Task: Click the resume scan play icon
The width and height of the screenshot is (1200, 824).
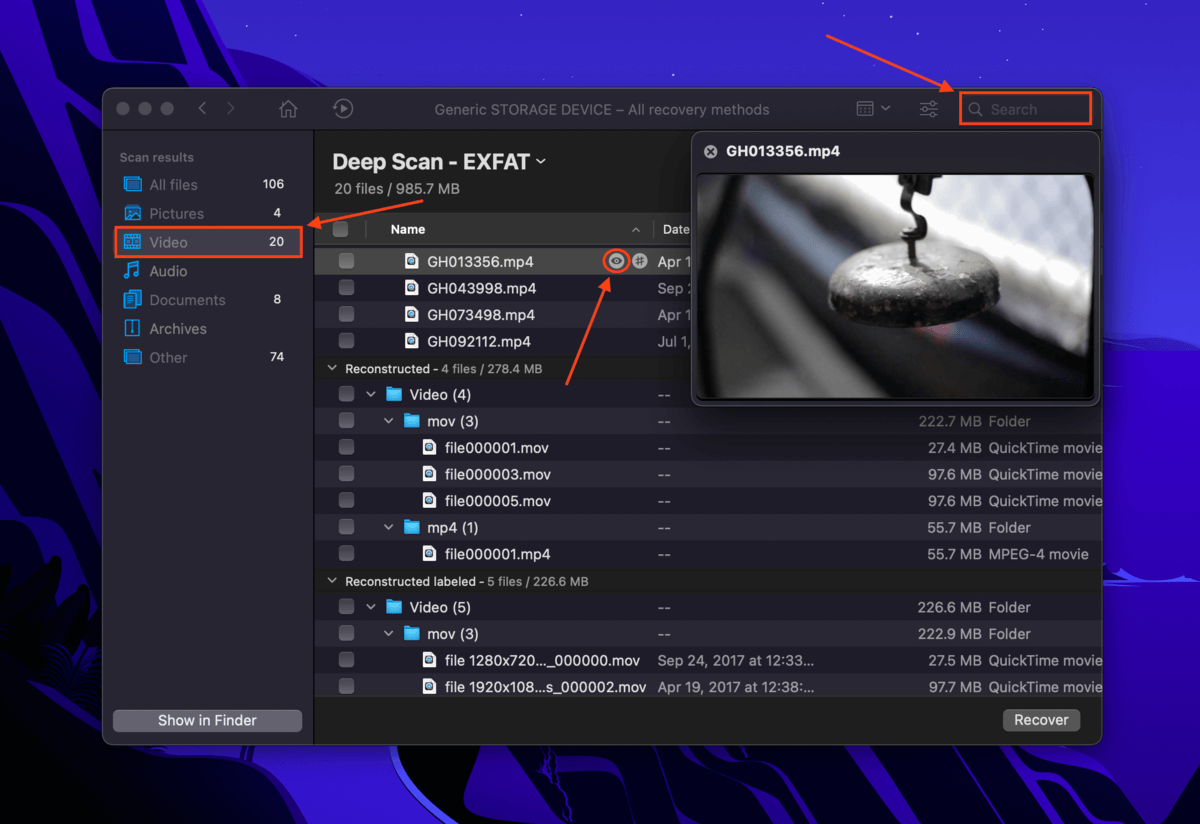Action: point(342,109)
